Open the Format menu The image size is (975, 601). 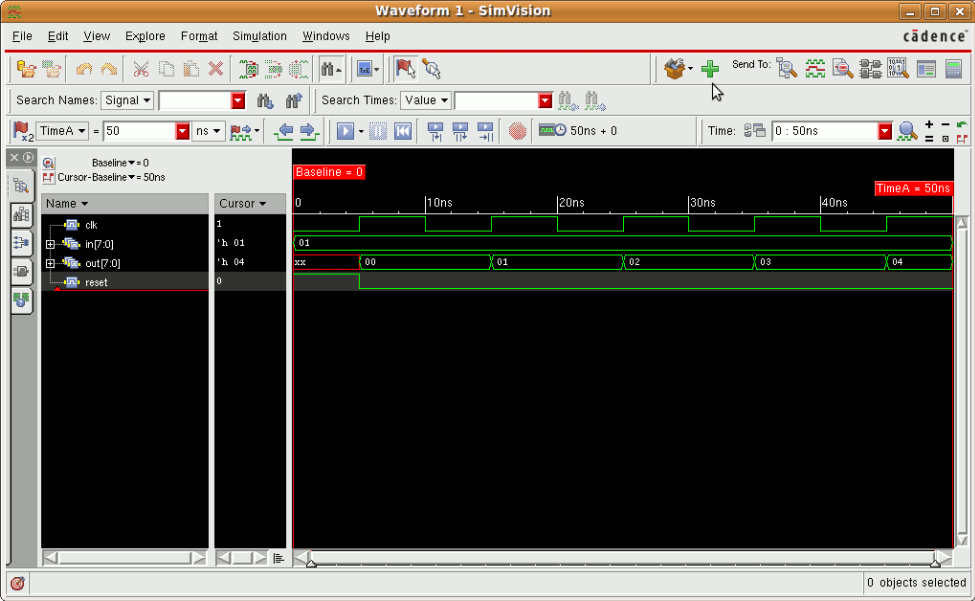[199, 36]
